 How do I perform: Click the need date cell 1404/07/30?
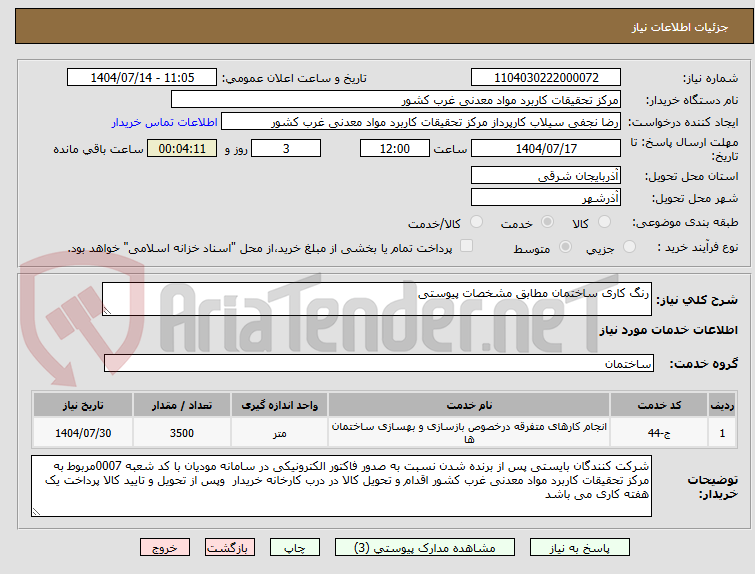pos(83,433)
